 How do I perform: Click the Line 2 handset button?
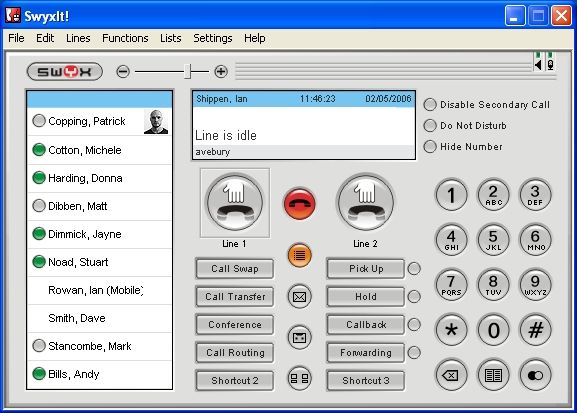coord(365,202)
